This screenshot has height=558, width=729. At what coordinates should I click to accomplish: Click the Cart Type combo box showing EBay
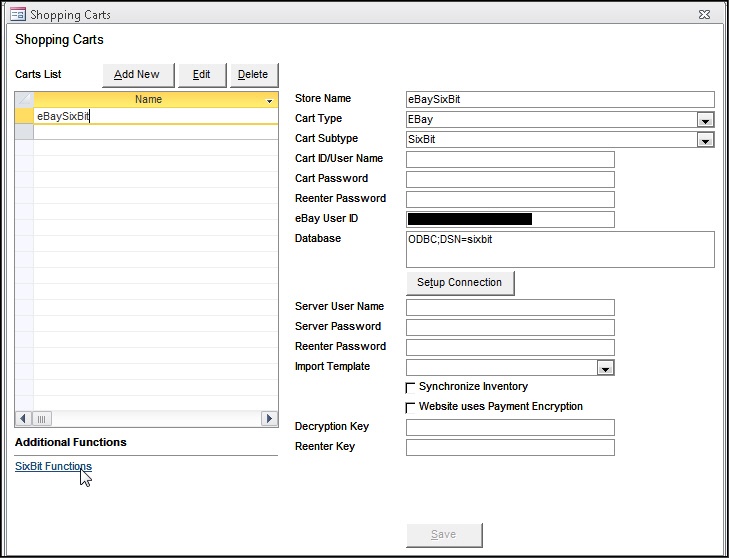(560, 120)
